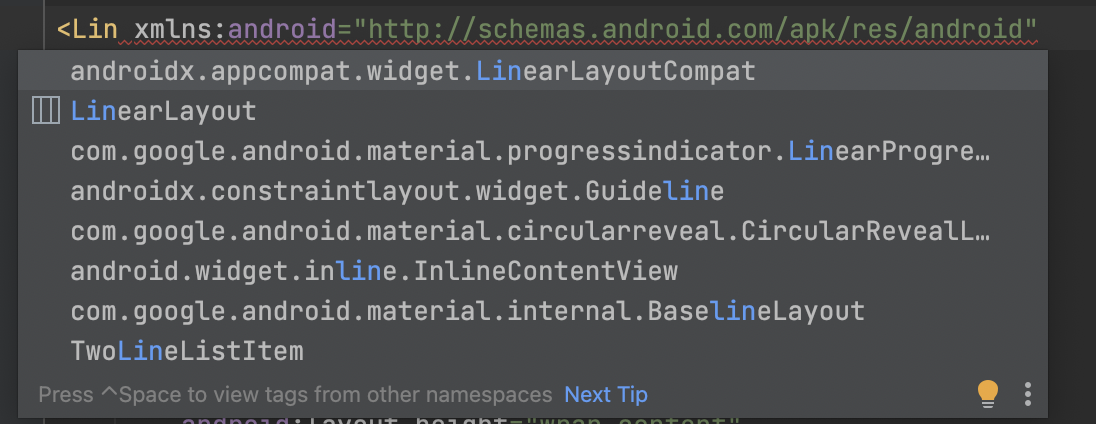The height and width of the screenshot is (424, 1096).
Task: Click the yellow lightbulb icon
Action: coord(988,393)
